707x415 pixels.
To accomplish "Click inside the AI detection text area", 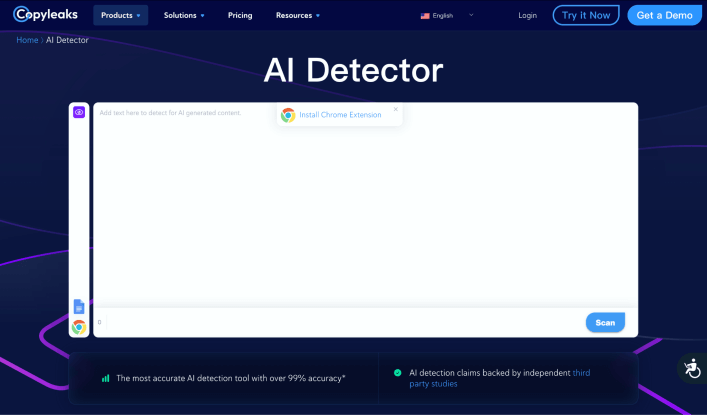I will 365,210.
